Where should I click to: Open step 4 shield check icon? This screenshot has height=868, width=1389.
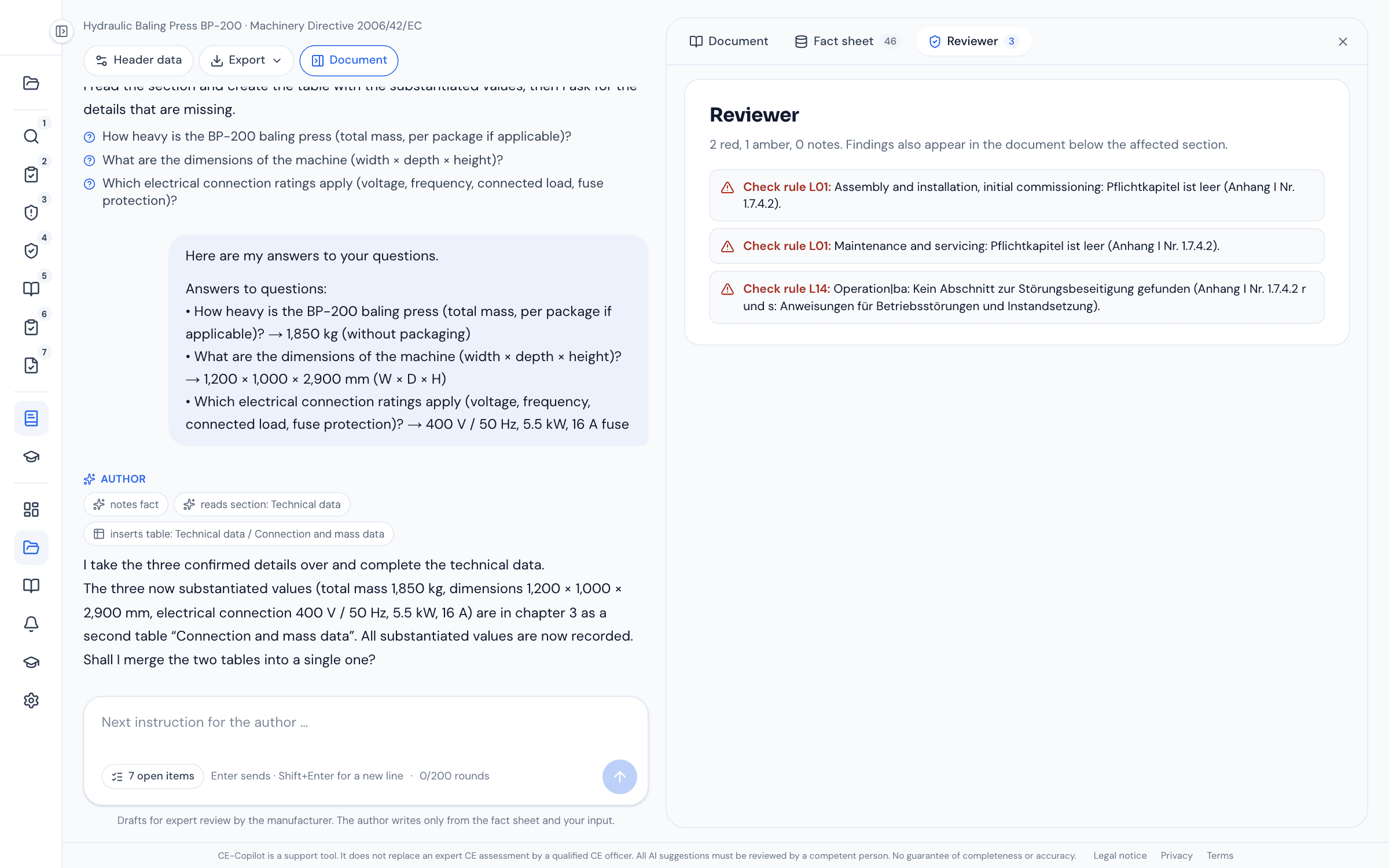(31, 251)
